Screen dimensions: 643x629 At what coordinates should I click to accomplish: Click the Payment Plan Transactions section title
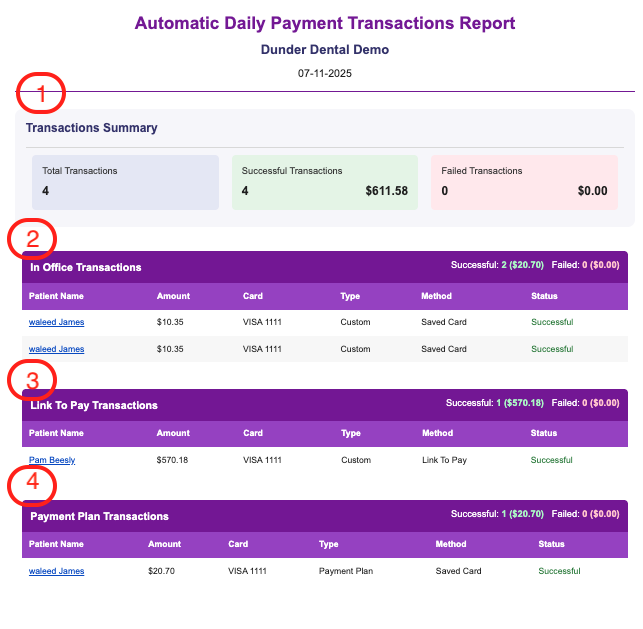(x=99, y=516)
